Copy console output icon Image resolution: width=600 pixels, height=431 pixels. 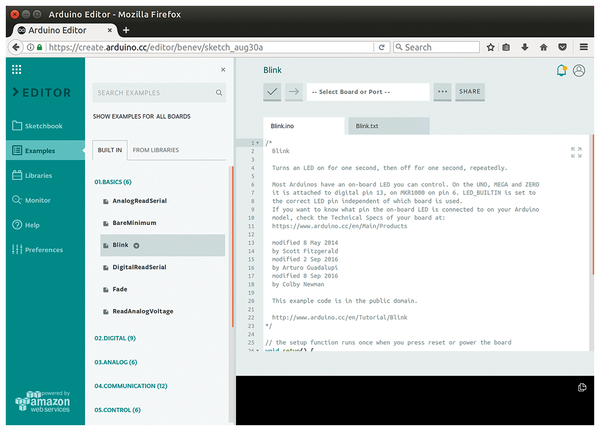coord(582,388)
